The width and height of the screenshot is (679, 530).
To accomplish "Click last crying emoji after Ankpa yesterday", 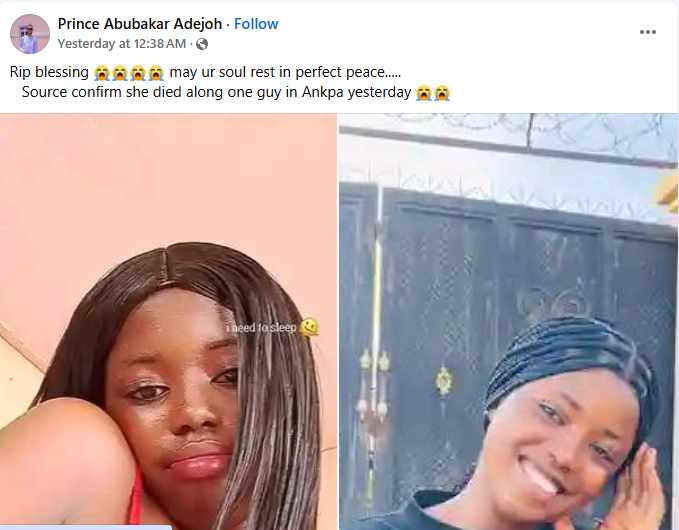I will pos(442,93).
